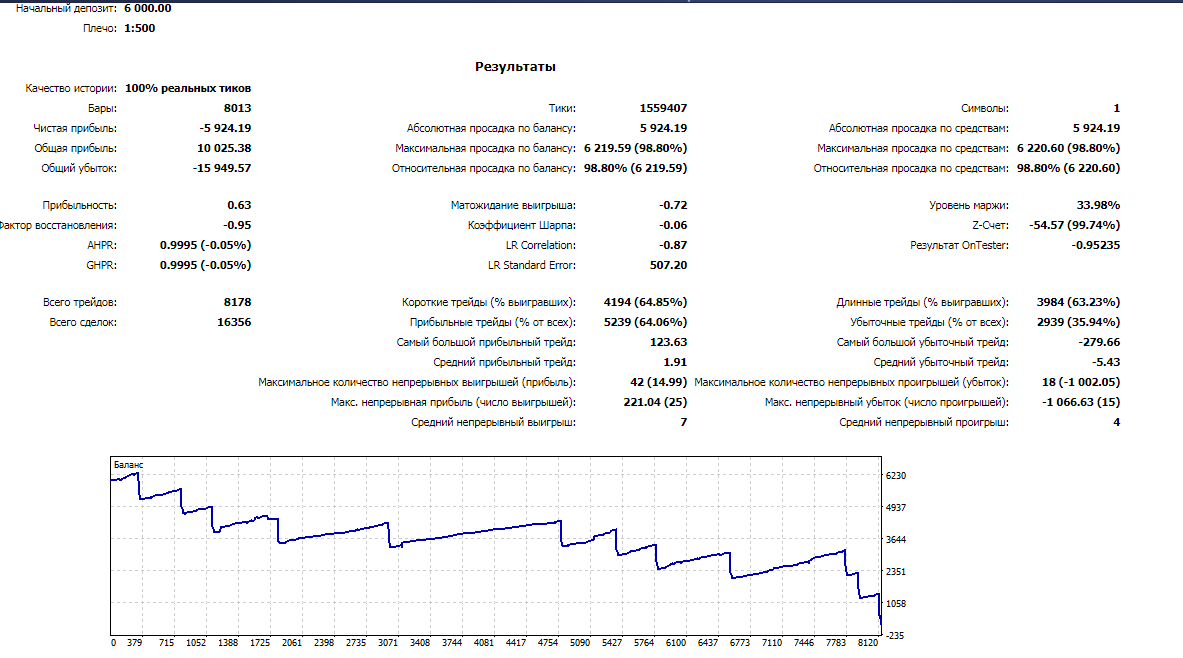This screenshot has width=1183, height=658.
Task: Select max consecutive losses 18 (-1 002.05)
Action: [1081, 382]
